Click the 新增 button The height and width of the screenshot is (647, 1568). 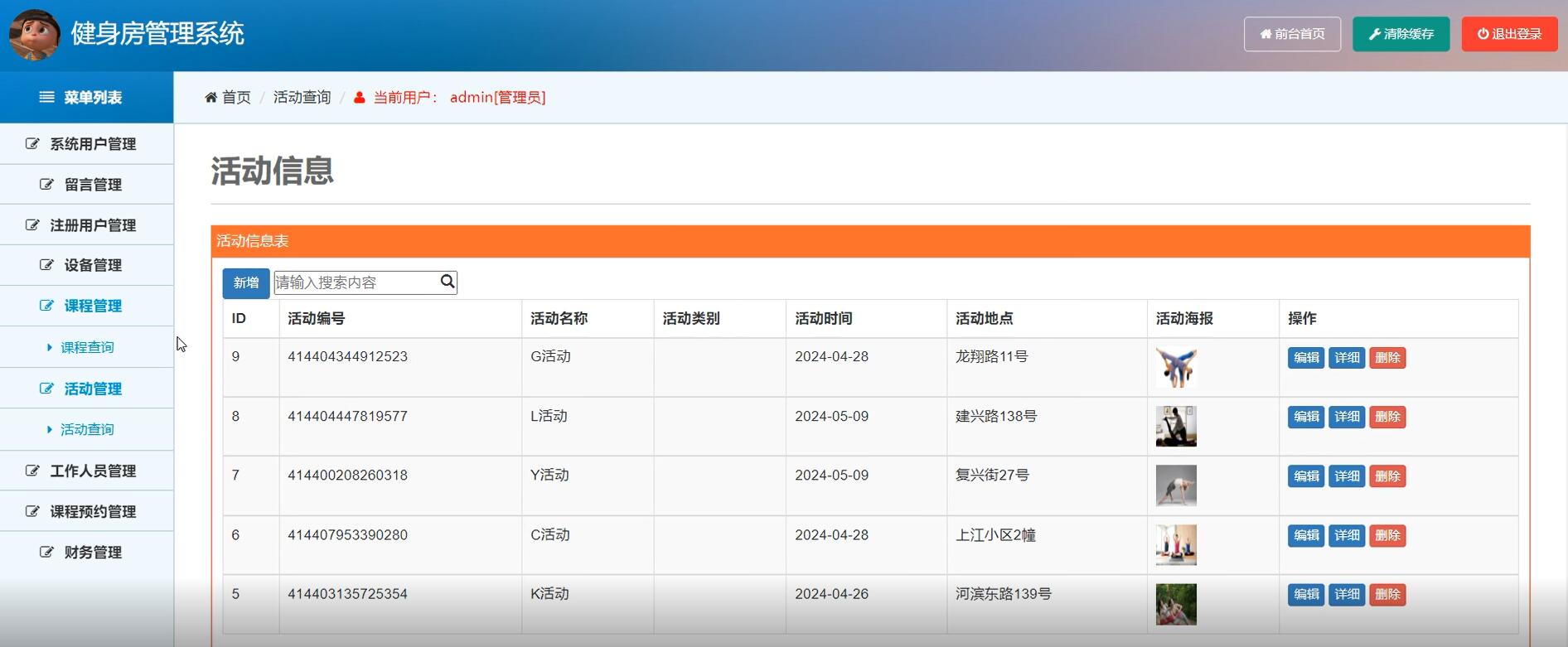pyautogui.click(x=245, y=282)
